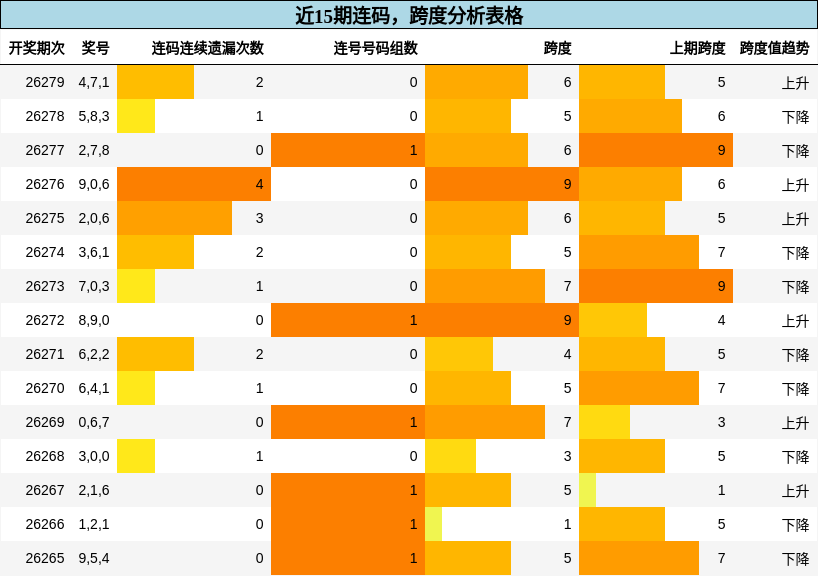Screen dimensions: 818x576
Task: Click the 跨度 column header
Action: pos(557,48)
